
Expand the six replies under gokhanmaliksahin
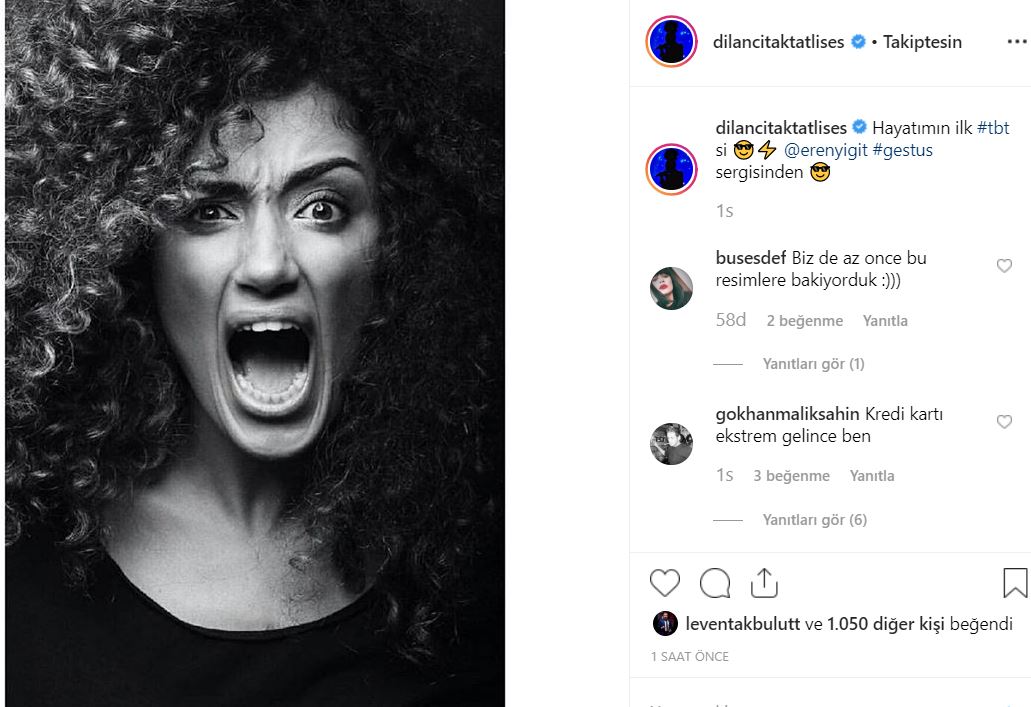click(814, 520)
